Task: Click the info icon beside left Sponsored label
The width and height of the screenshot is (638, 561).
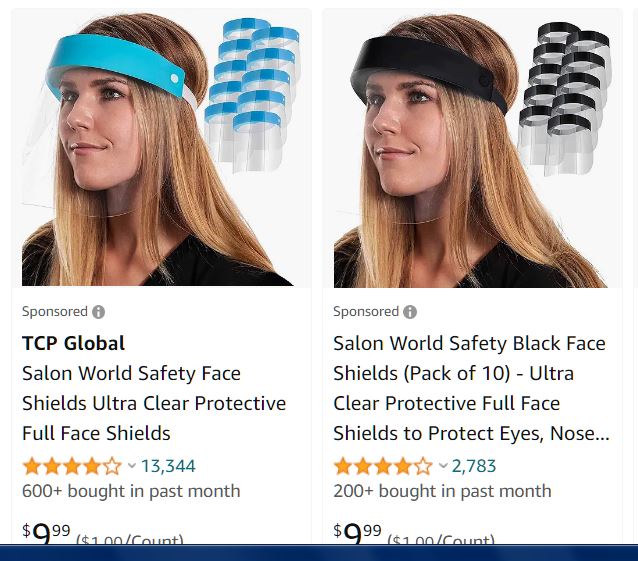Action: pos(98,312)
